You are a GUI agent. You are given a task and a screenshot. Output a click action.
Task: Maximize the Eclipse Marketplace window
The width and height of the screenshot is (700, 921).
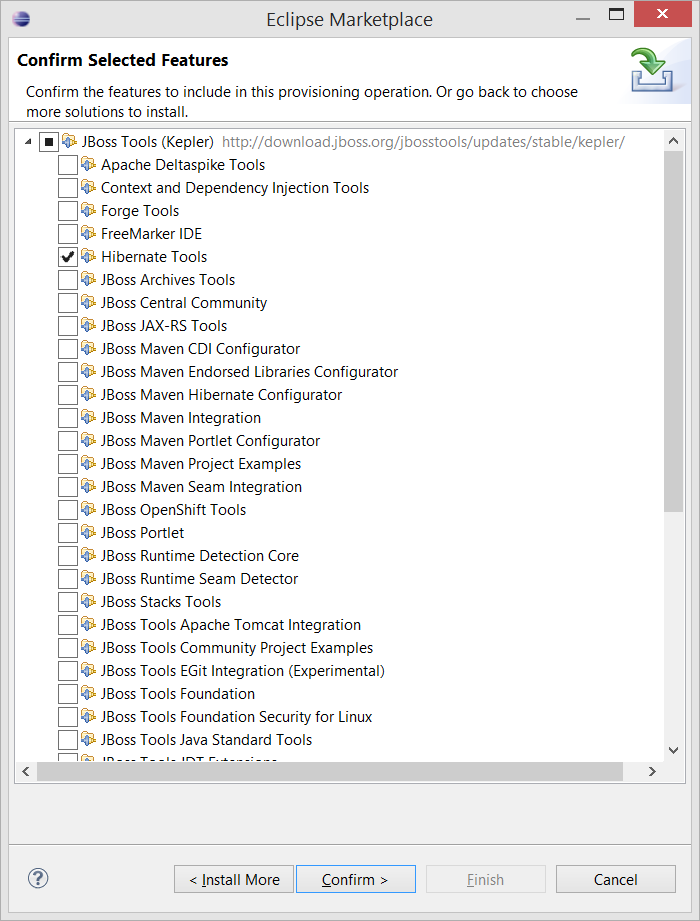point(616,14)
